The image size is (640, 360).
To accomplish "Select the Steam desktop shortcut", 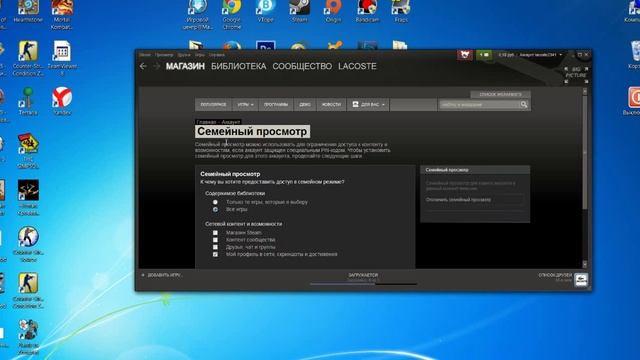I will point(299,12).
